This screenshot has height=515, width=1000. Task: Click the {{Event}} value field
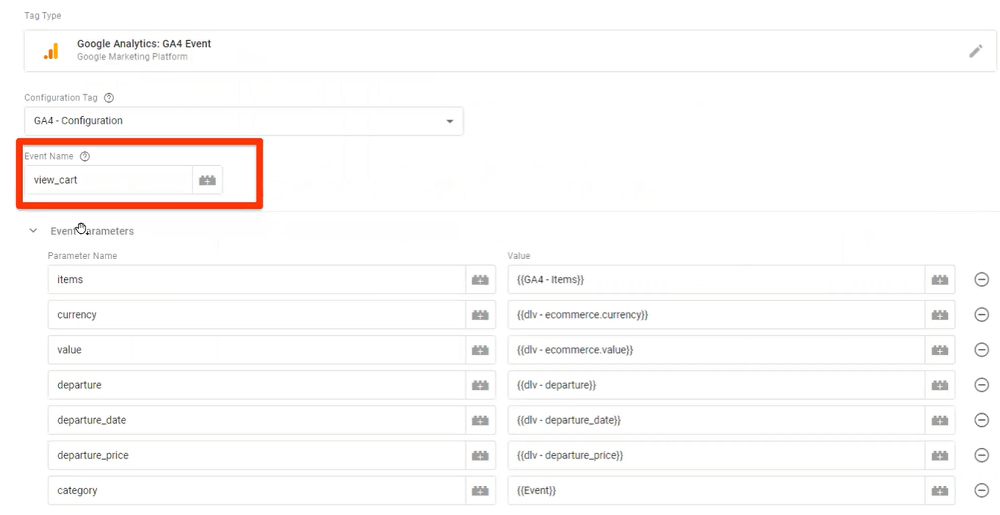click(x=717, y=490)
